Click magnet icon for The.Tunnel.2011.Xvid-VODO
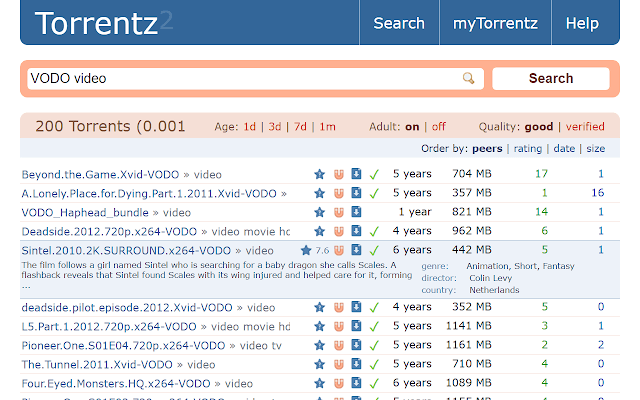 point(339,364)
